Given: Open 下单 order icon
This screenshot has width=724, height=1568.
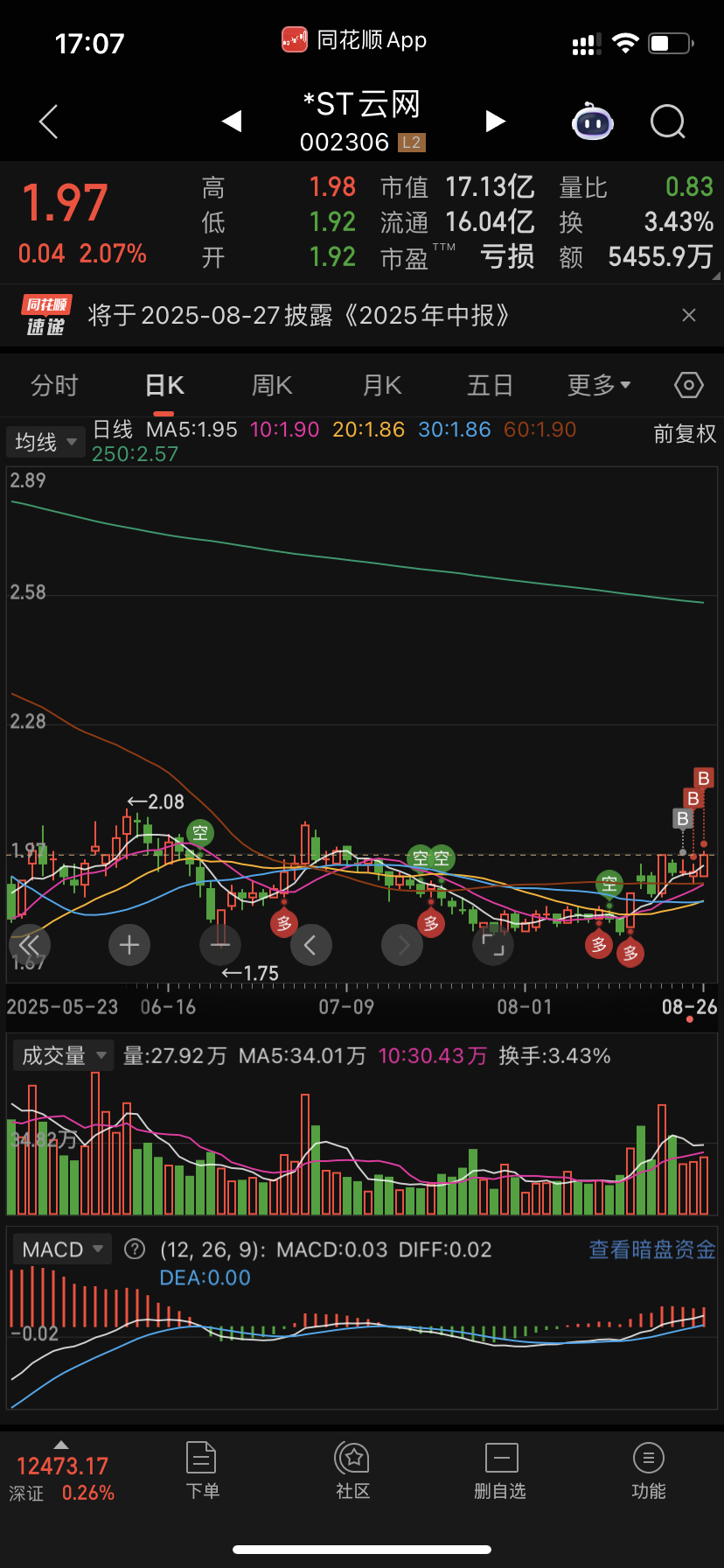Looking at the screenshot, I should (x=202, y=1472).
